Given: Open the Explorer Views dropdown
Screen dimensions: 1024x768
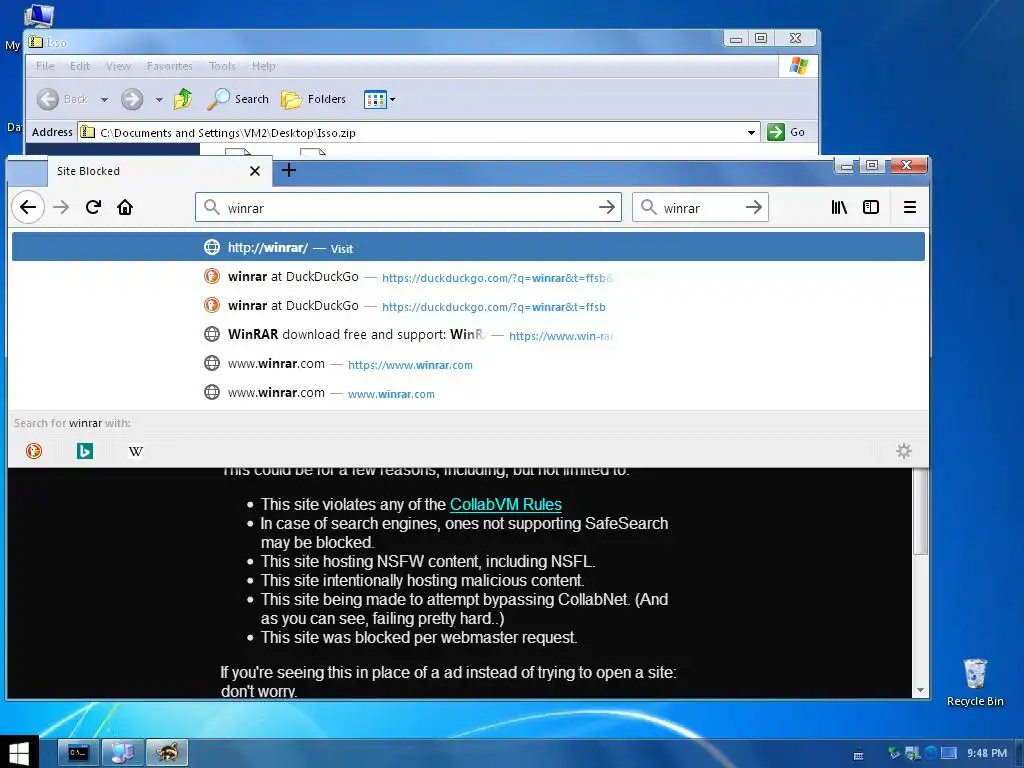Looking at the screenshot, I should tap(379, 100).
